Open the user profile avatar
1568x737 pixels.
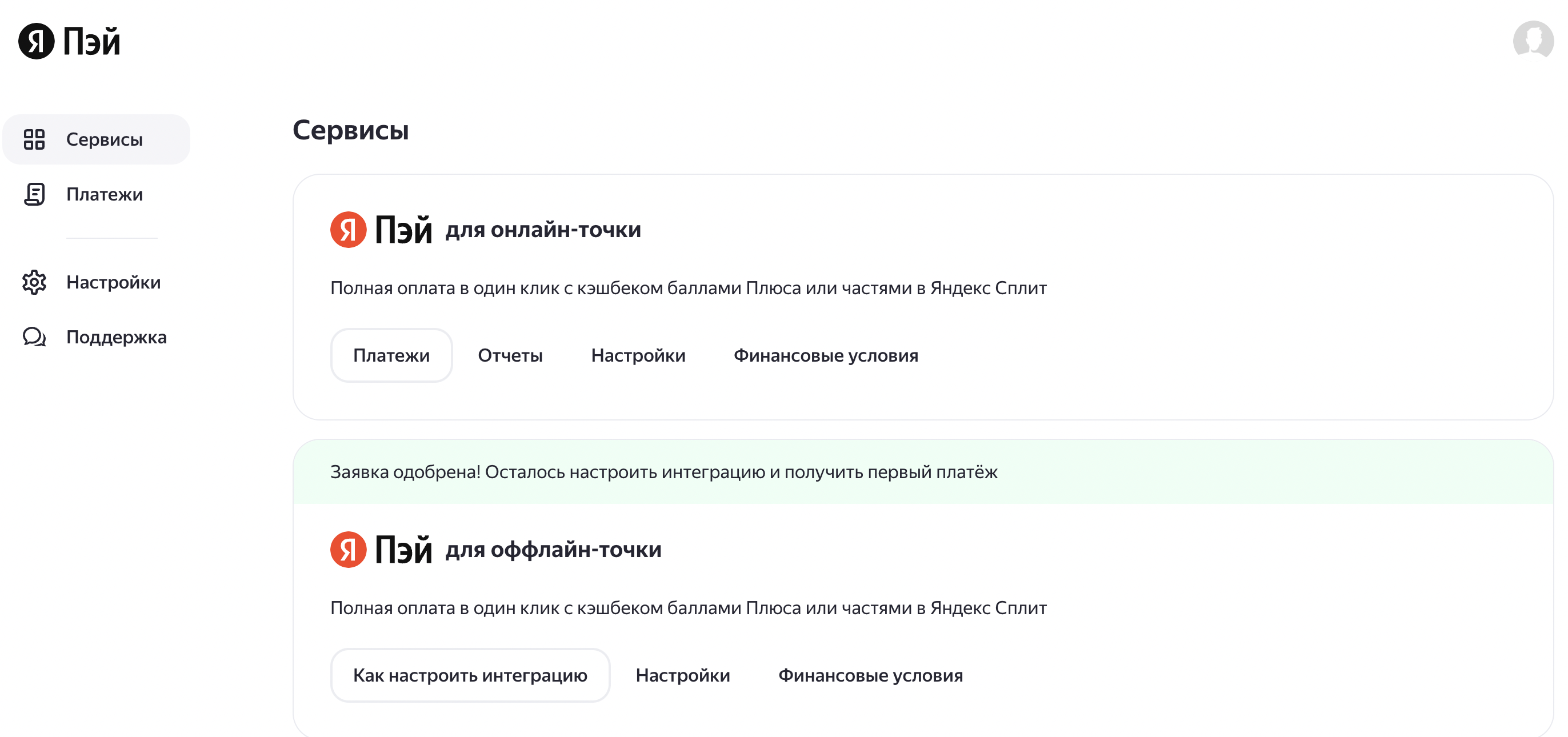point(1533,40)
